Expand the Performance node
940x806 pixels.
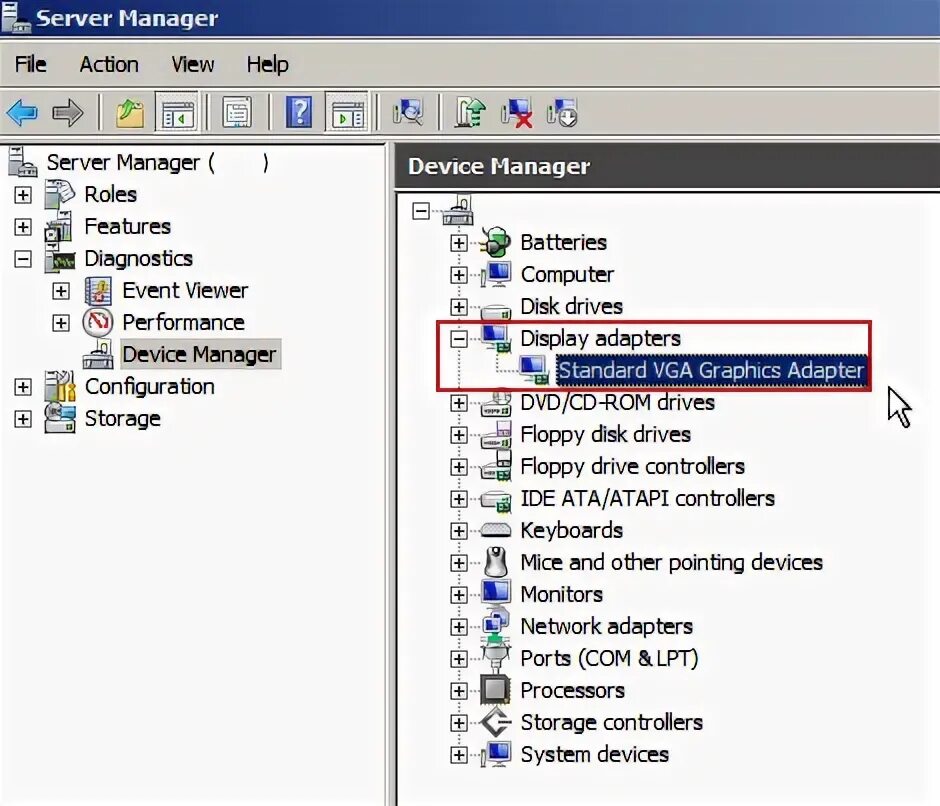(61, 323)
